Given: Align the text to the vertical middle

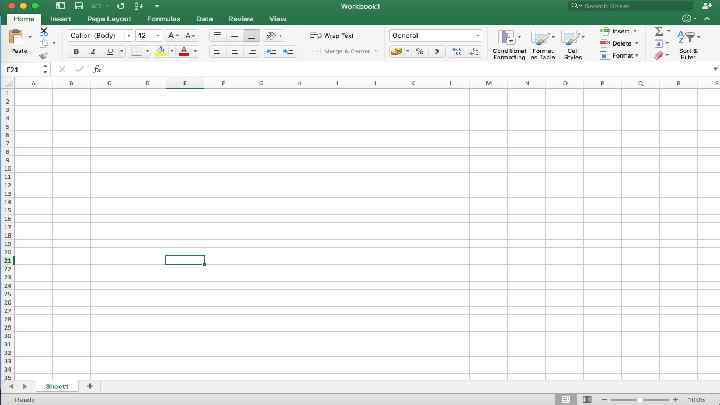Looking at the screenshot, I should pos(234,35).
